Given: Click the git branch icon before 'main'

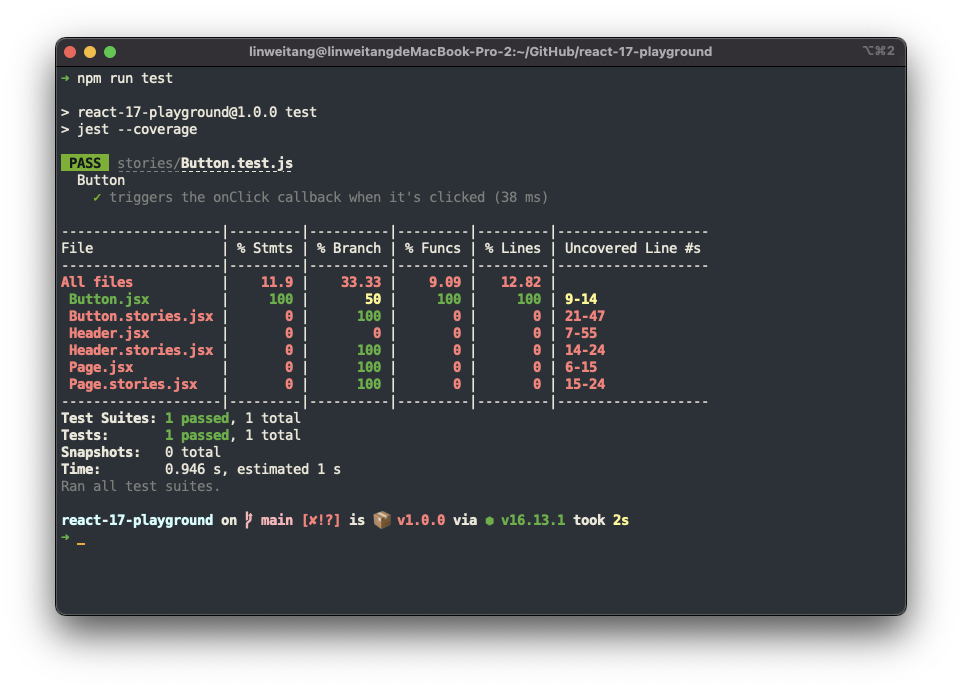Looking at the screenshot, I should pos(249,520).
